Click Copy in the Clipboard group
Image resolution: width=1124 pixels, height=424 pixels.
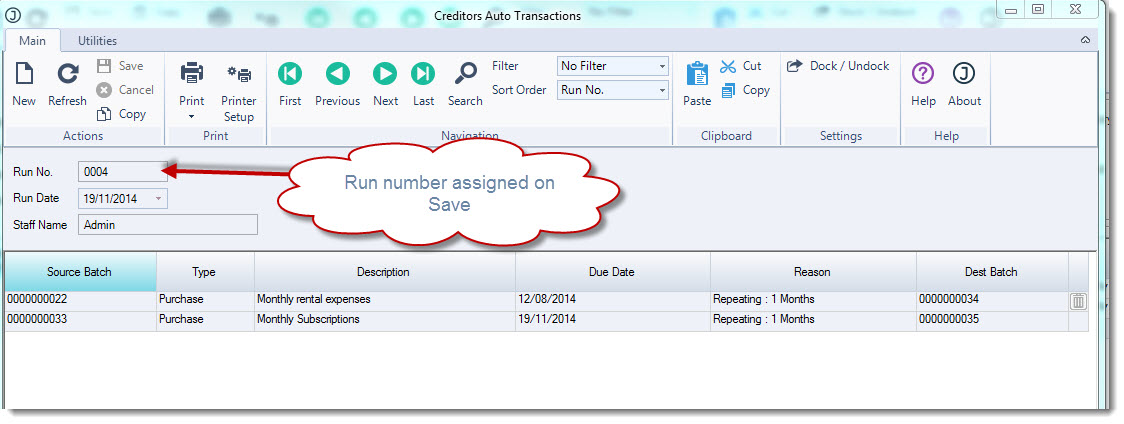tap(746, 90)
